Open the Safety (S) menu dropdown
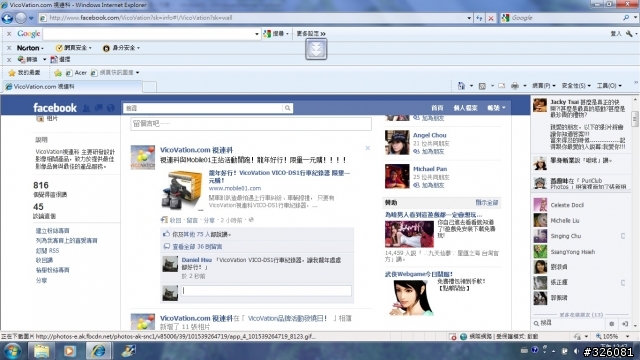Viewport: 640px width, 360px height. tap(576, 86)
